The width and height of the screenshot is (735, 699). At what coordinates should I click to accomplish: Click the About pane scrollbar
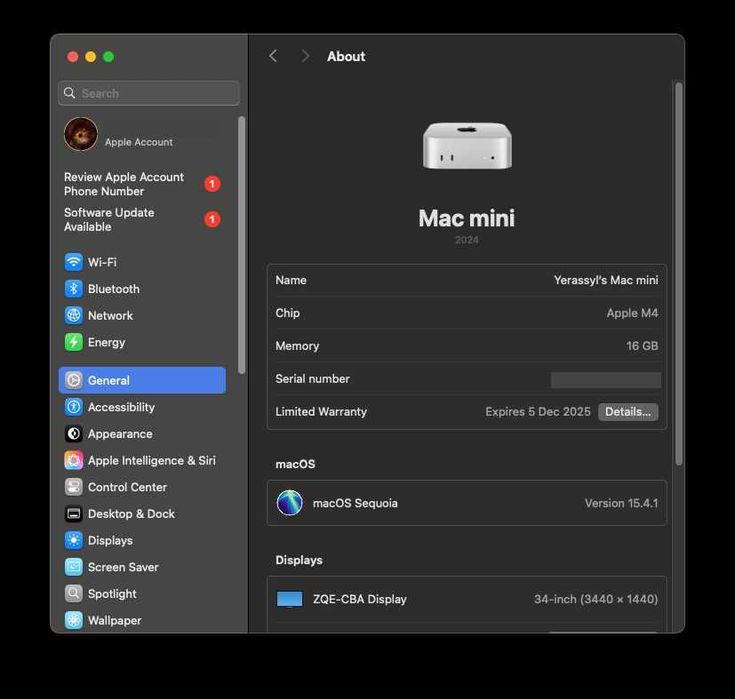(x=678, y=274)
